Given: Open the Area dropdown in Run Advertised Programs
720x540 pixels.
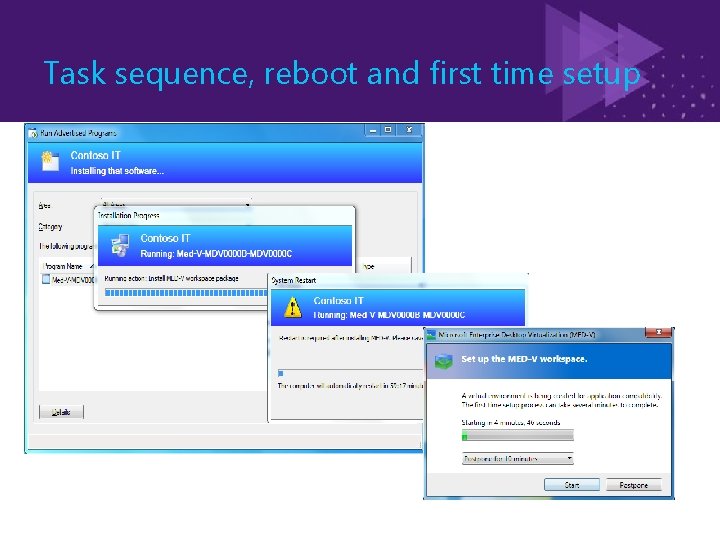Looking at the screenshot, I should [x=176, y=204].
